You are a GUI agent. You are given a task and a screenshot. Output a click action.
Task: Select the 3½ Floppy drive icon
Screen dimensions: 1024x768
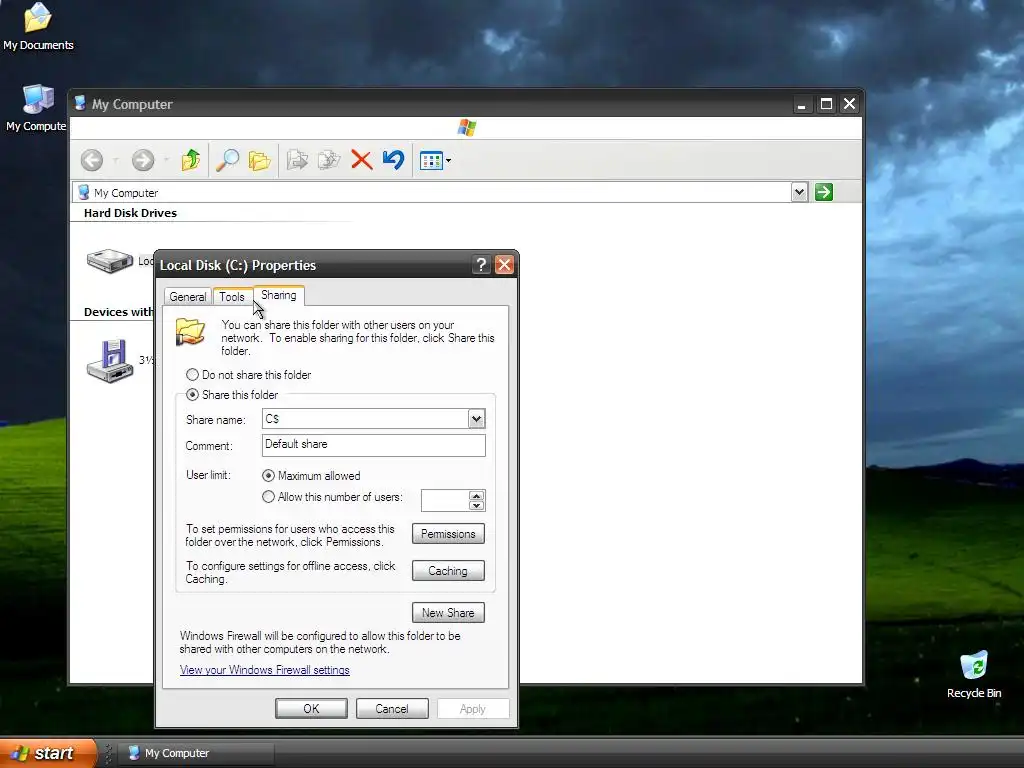pyautogui.click(x=110, y=360)
